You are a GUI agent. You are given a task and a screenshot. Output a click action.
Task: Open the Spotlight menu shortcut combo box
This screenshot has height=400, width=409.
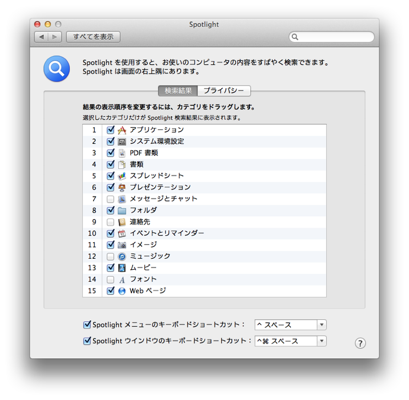[x=290, y=325]
